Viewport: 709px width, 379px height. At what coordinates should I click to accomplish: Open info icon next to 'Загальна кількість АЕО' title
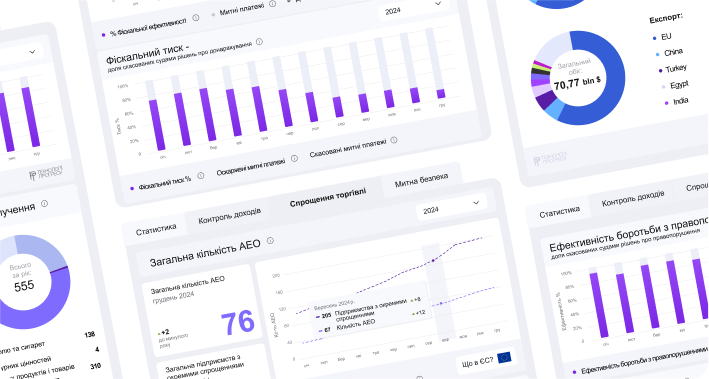point(270,241)
